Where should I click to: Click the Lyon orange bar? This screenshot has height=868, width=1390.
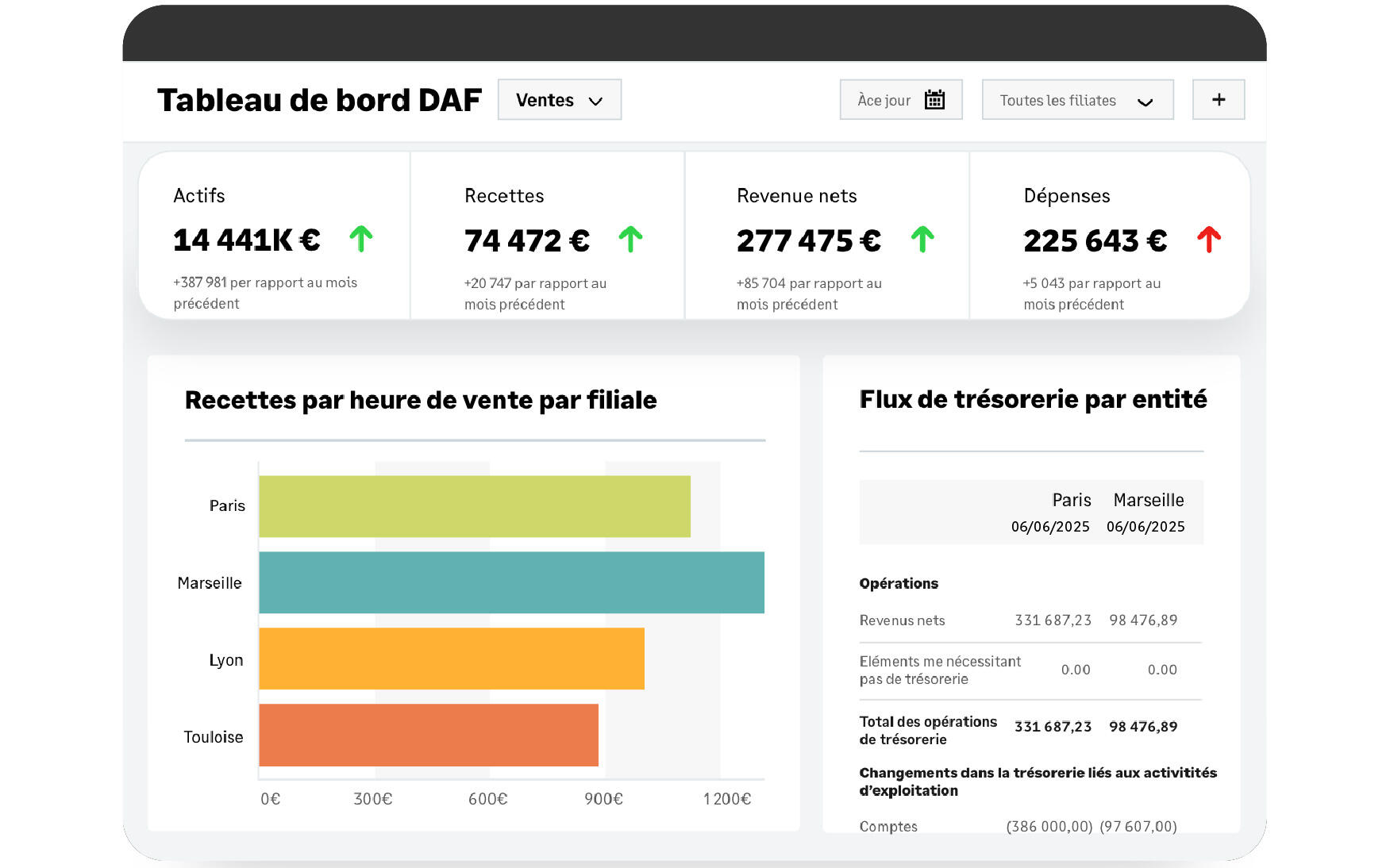tap(452, 659)
